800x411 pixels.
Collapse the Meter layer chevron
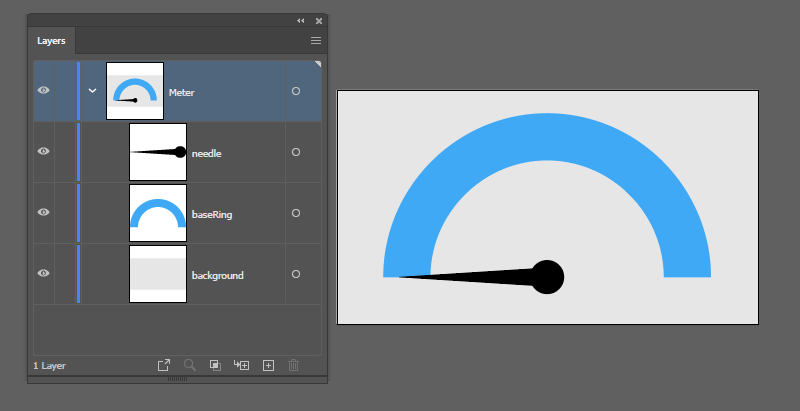pos(92,91)
